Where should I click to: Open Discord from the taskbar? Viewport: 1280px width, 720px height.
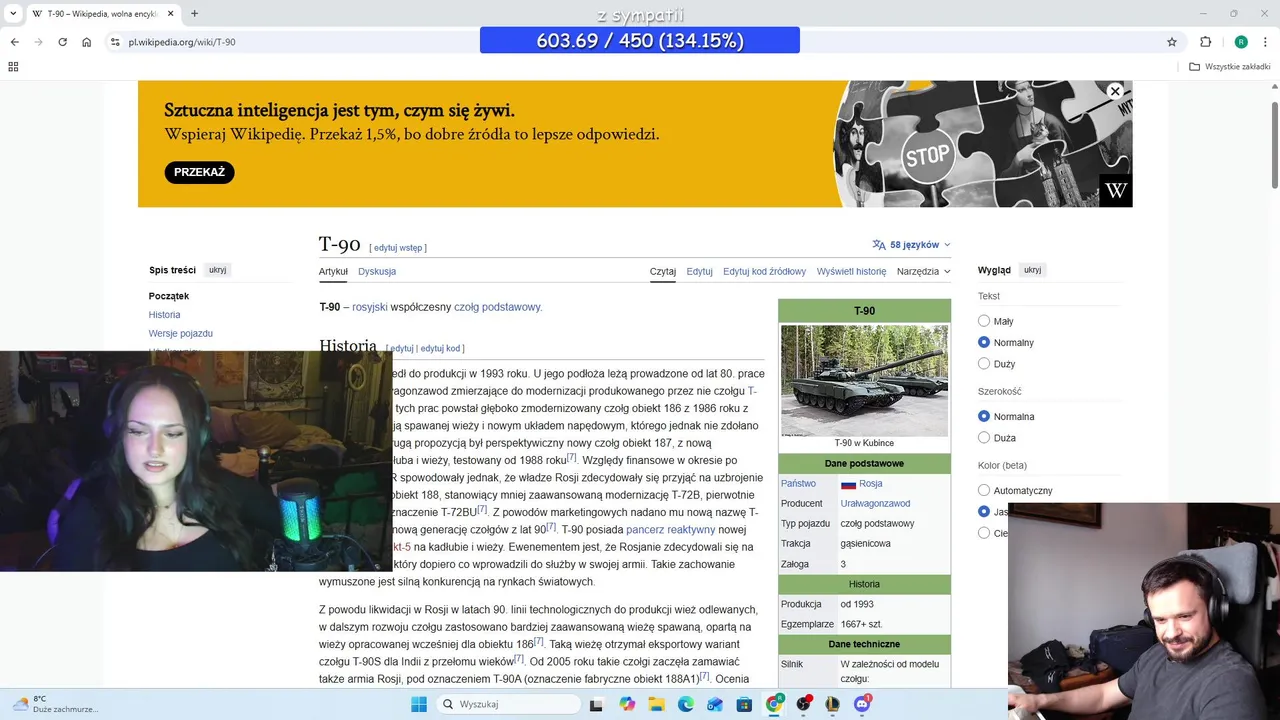[862, 704]
